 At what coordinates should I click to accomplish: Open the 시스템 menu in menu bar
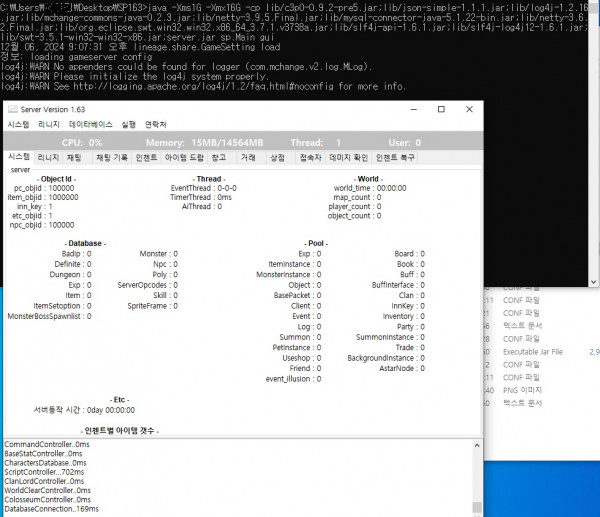[x=18, y=124]
